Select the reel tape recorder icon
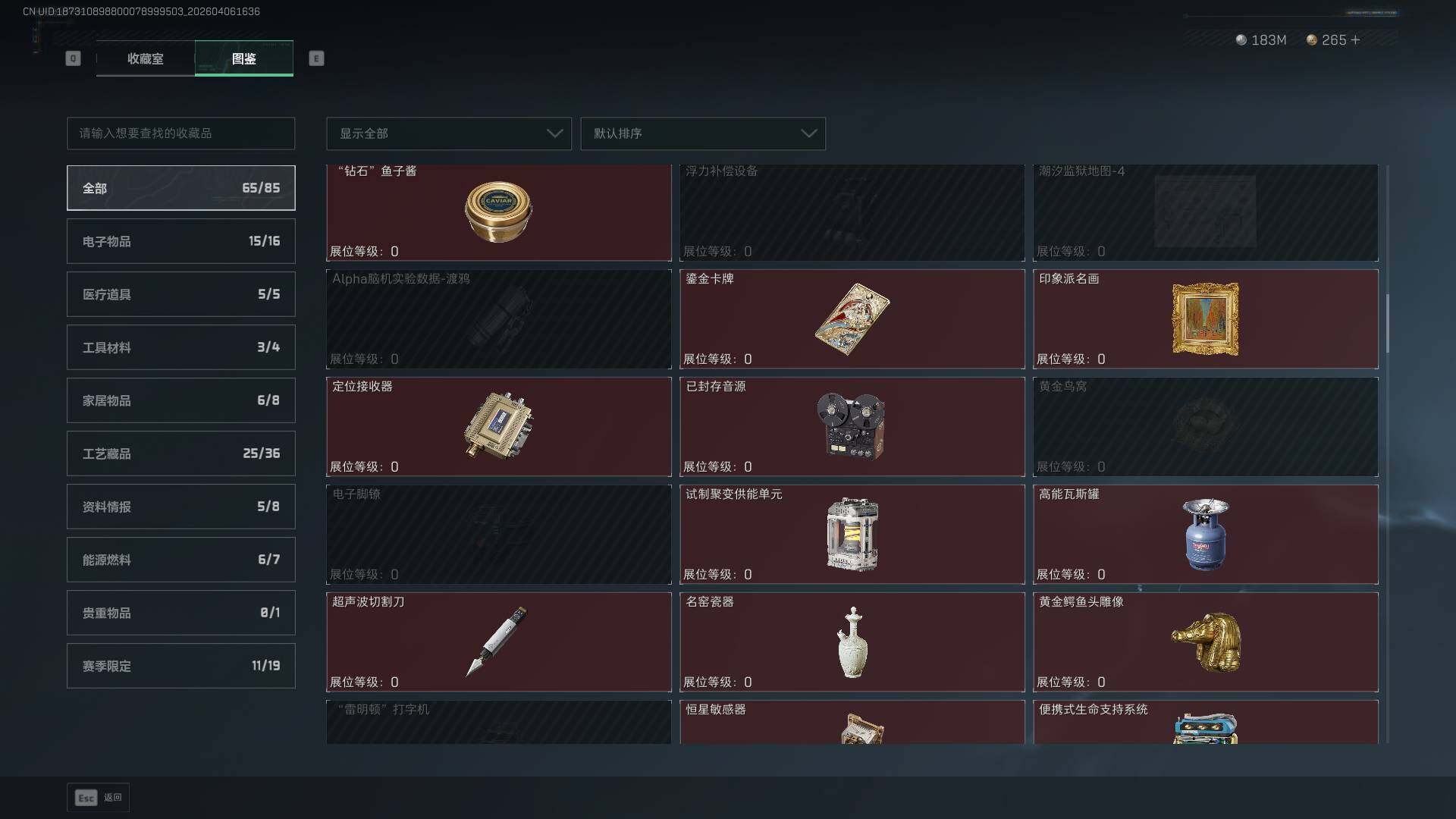 point(851,425)
